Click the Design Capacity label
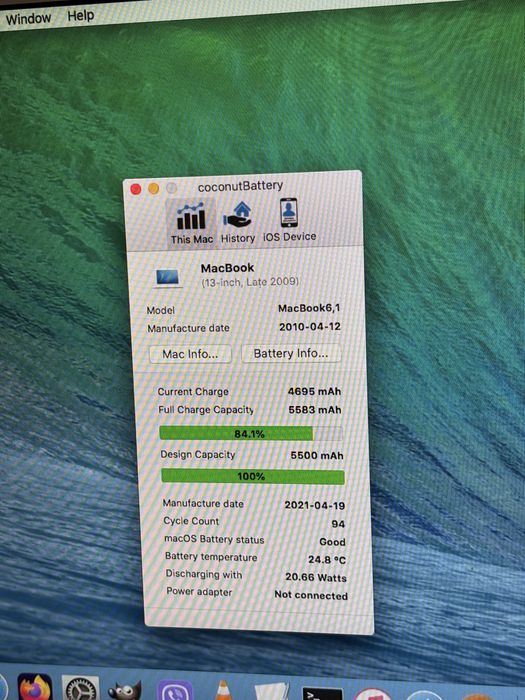Screen dimensions: 525x700 [x=198, y=454]
